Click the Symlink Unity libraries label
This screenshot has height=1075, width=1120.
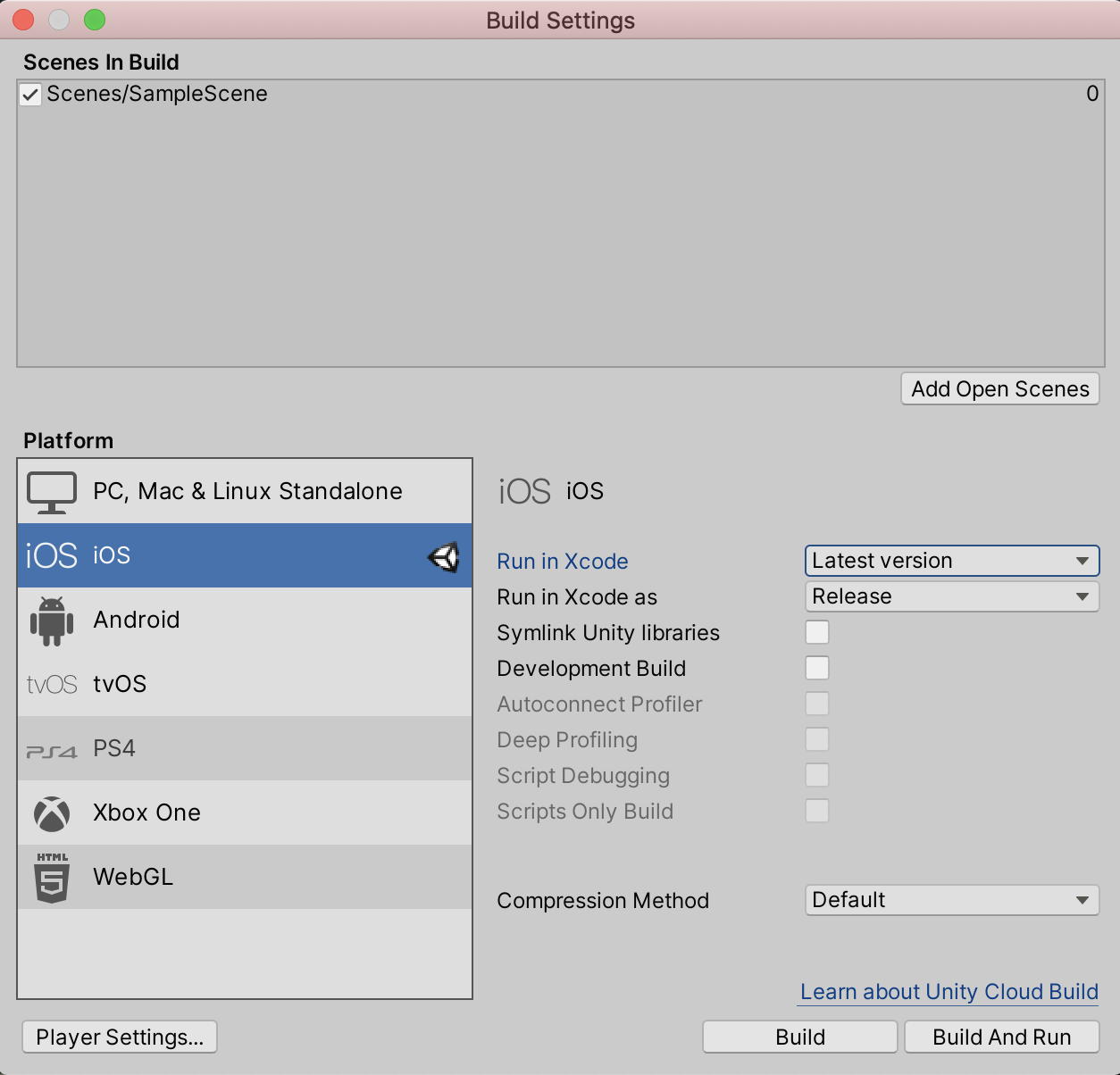[608, 633]
